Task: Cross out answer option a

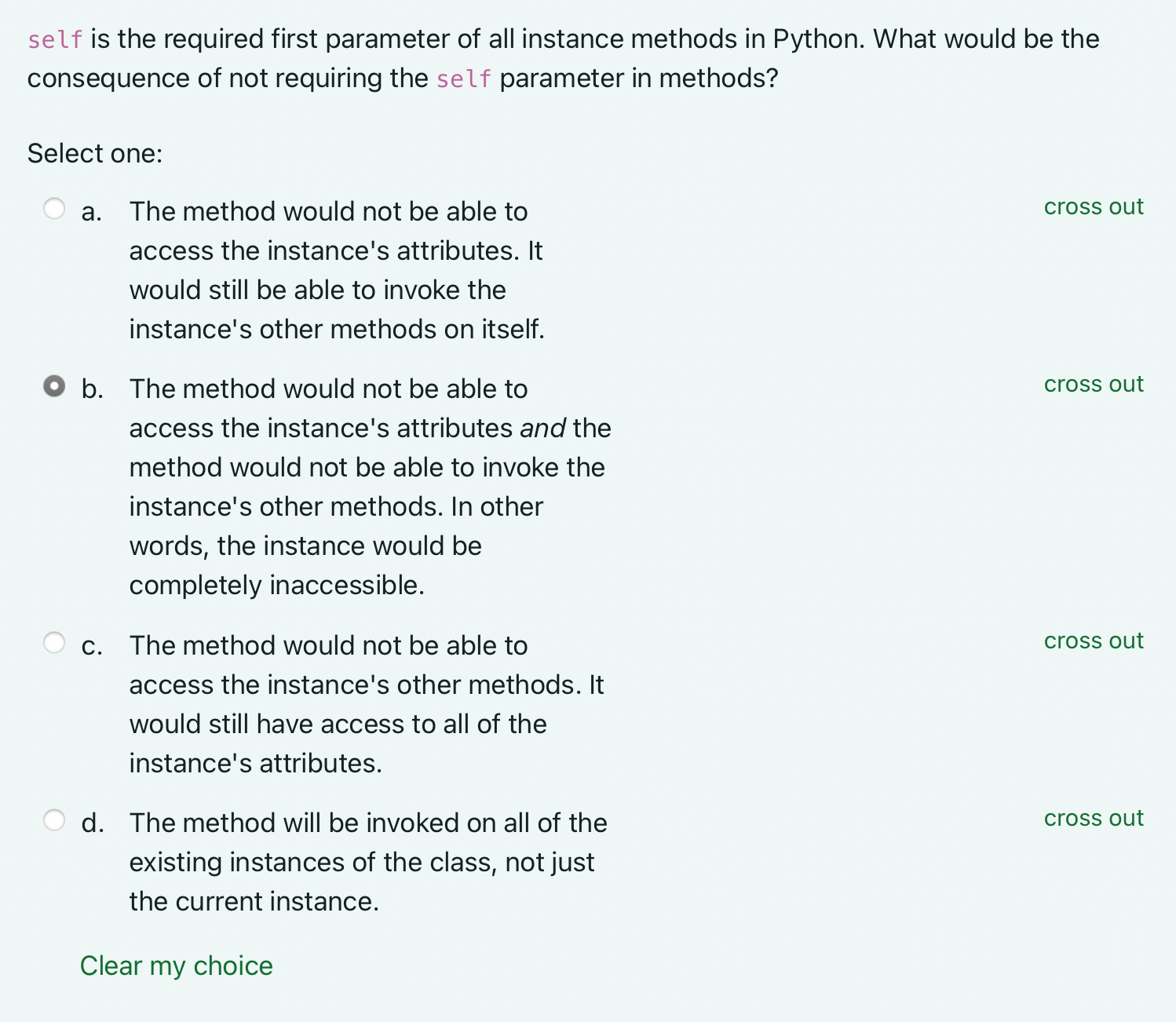Action: click(1093, 206)
